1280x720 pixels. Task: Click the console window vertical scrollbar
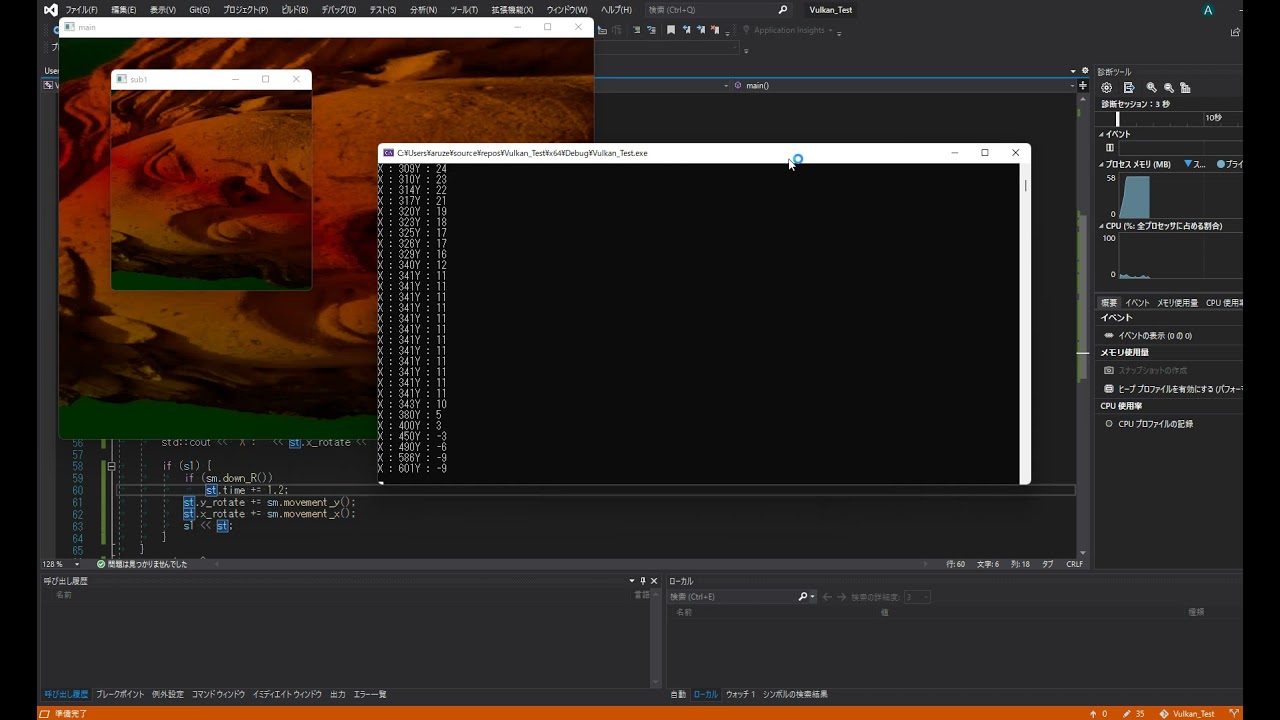[1025, 323]
